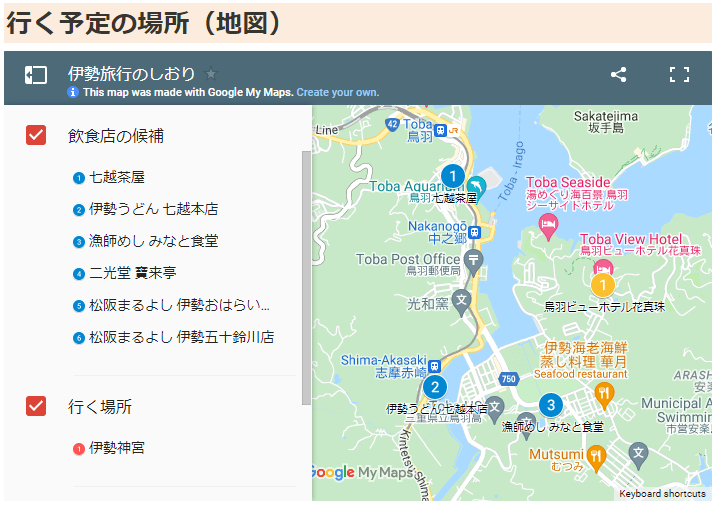The height and width of the screenshot is (507, 717).
Task: Click the legend panel vertical scrollbar
Action: tap(306, 278)
